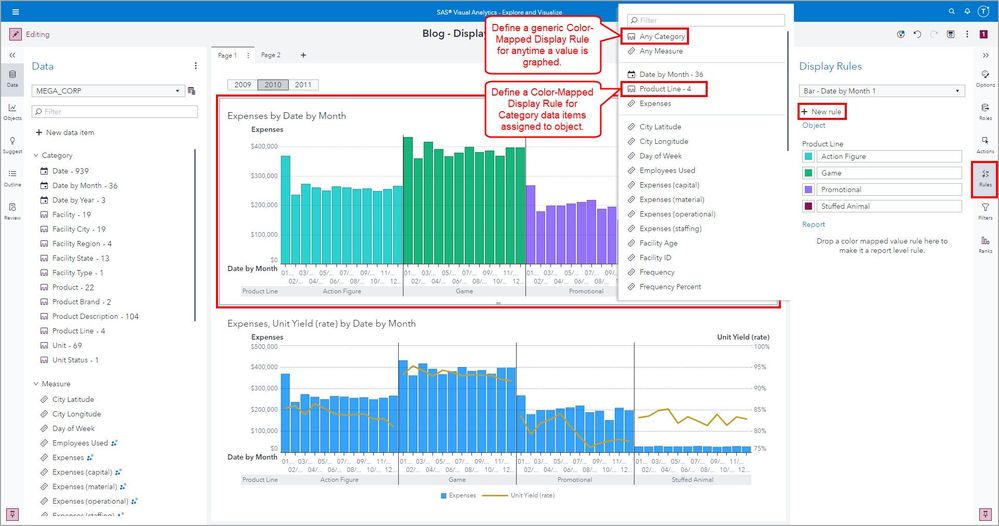999x526 pixels.
Task: Select Employees Used measure item
Action: (x=78, y=443)
